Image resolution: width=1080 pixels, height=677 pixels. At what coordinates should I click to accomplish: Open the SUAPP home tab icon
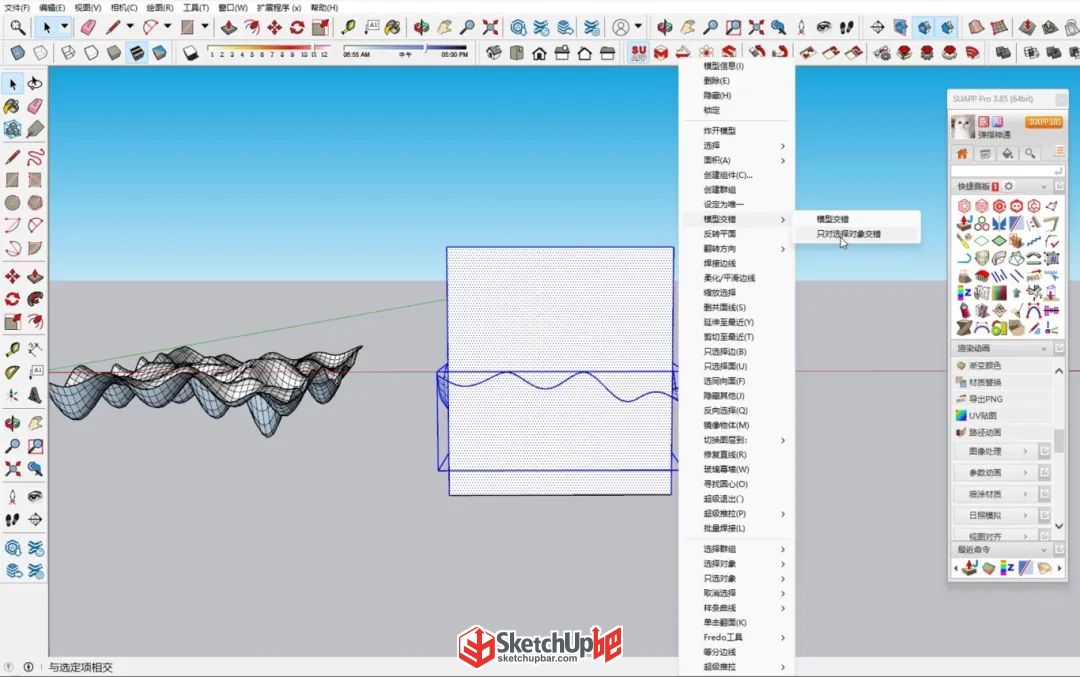962,154
